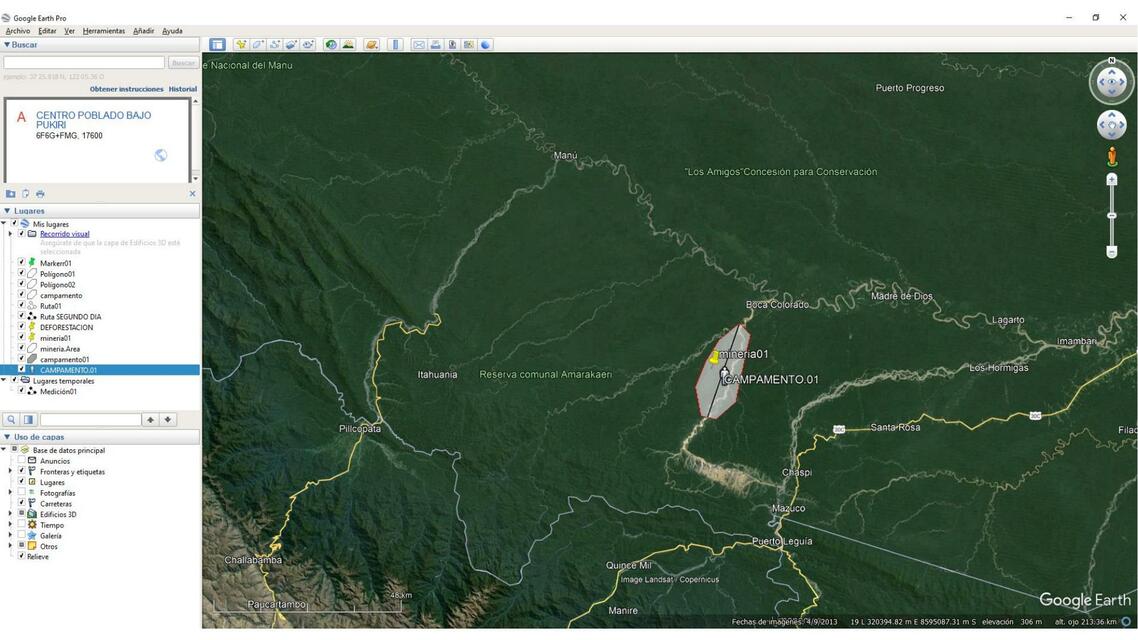Screen dimensions: 1138x640
Task: Open the Ayuda menu
Action: pyautogui.click(x=172, y=31)
